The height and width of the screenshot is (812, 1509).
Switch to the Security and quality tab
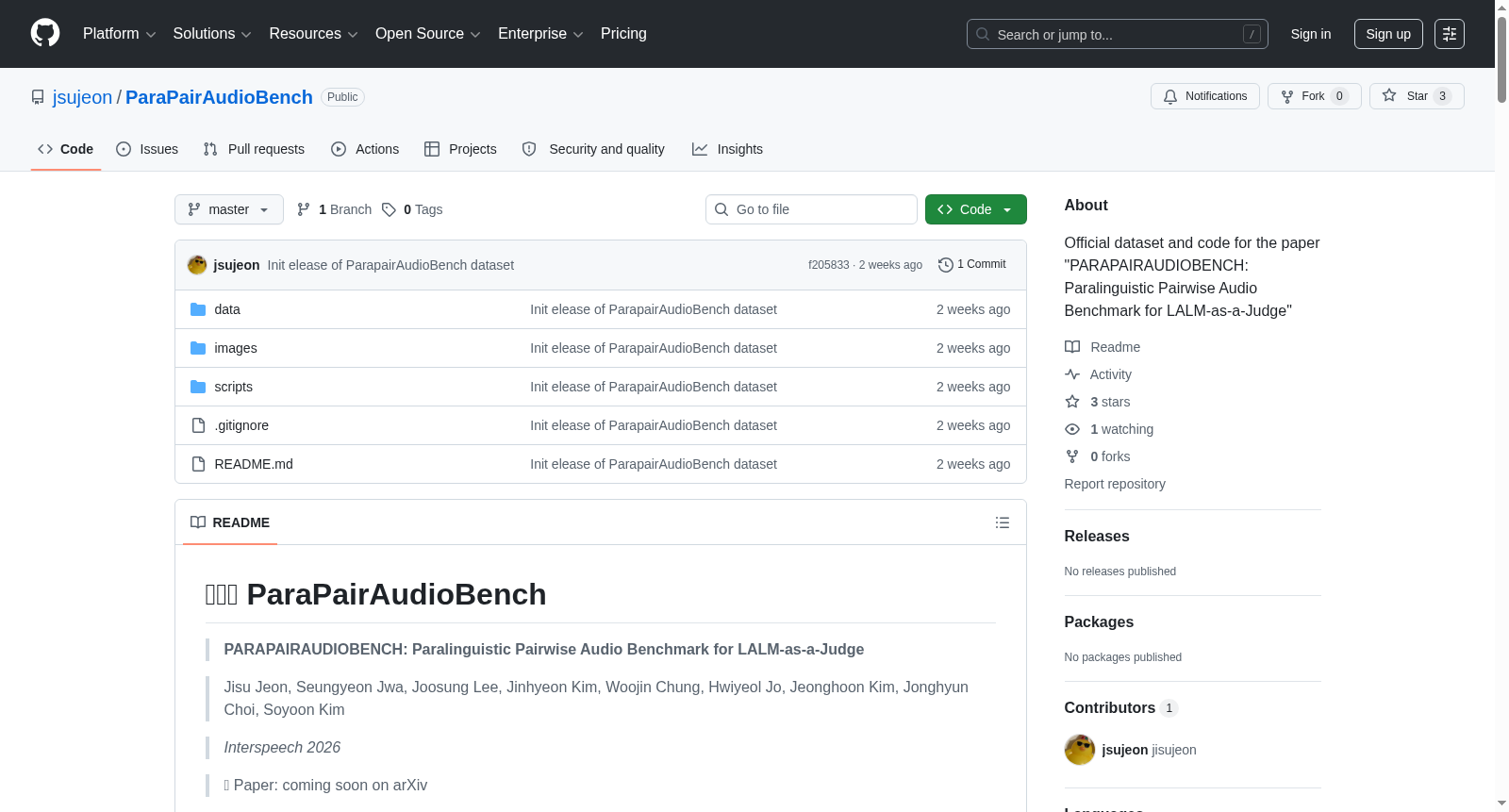point(593,149)
